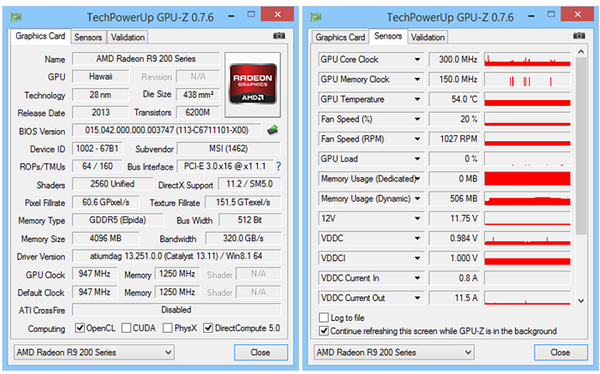Click GPU-Z app icon in left title bar
Image resolution: width=600 pixels, height=374 pixels.
tap(16, 17)
